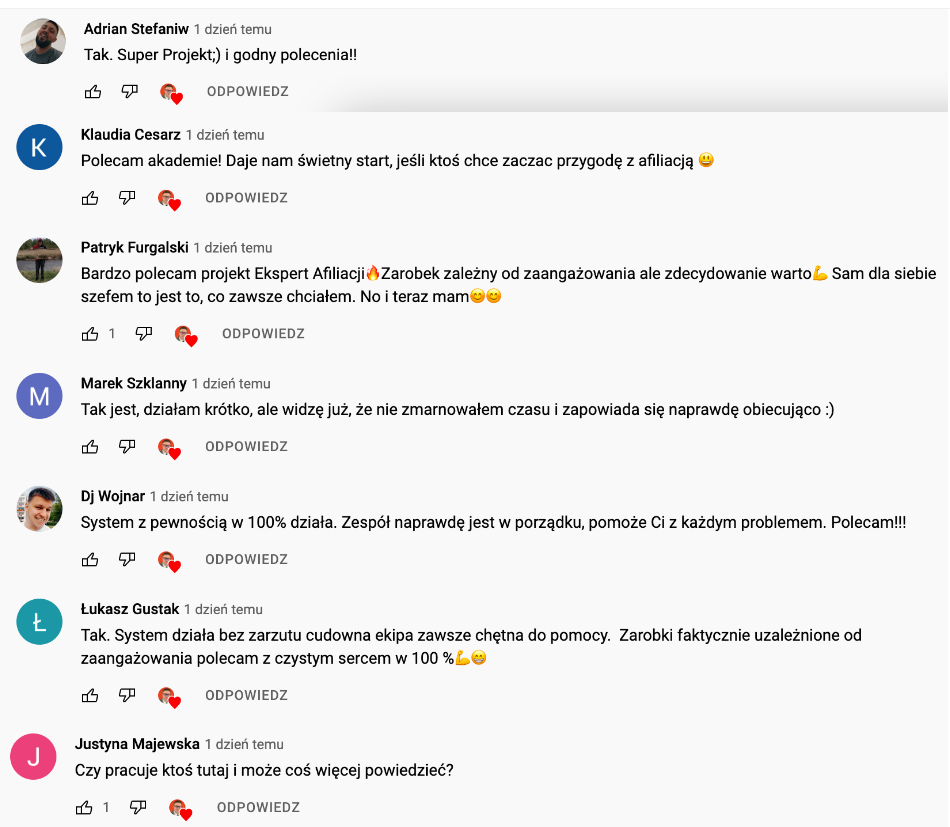Reply to Patryk Furgalski's comment
This screenshot has height=827, width=950.
pyautogui.click(x=263, y=334)
